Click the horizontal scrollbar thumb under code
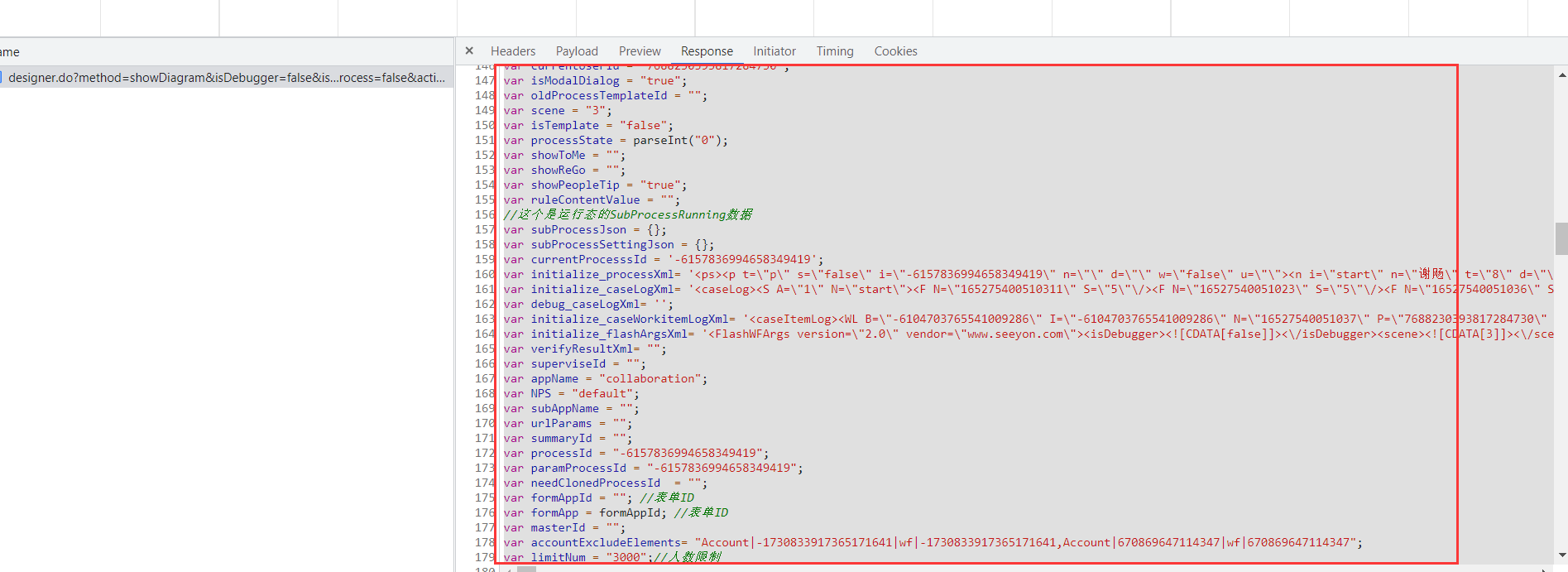The image size is (1568, 572). coord(527,569)
